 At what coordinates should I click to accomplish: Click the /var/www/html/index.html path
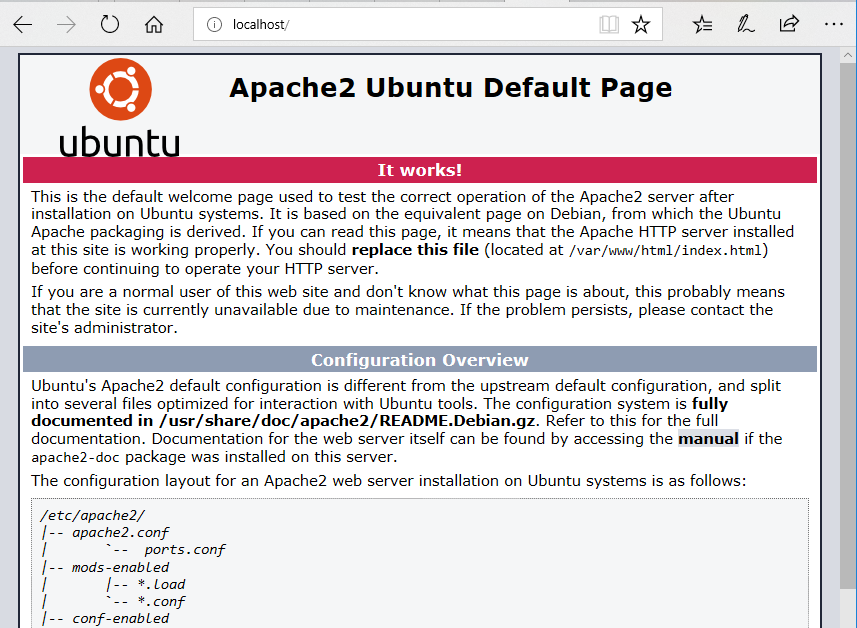pyautogui.click(x=665, y=250)
